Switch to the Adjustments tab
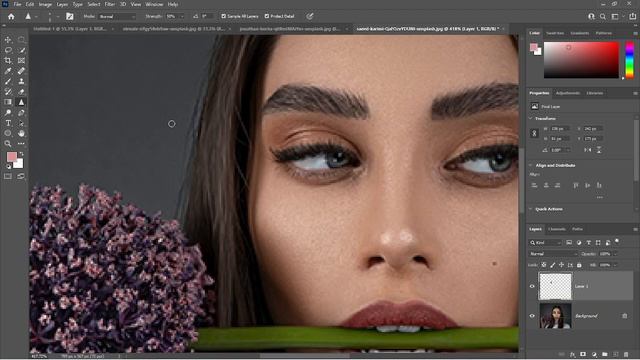 click(x=568, y=93)
